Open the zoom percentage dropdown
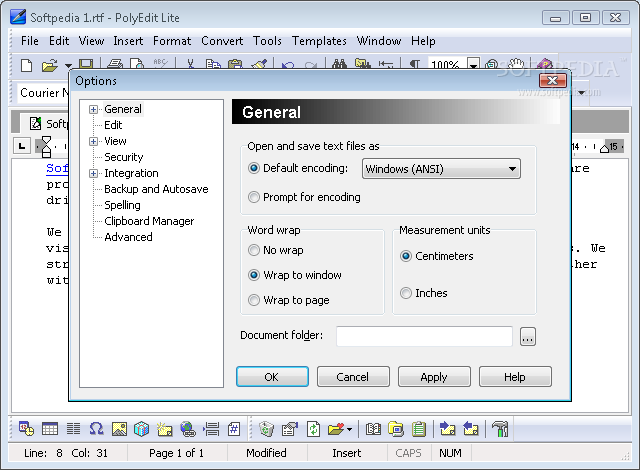Image resolution: width=640 pixels, height=470 pixels. coord(473,64)
